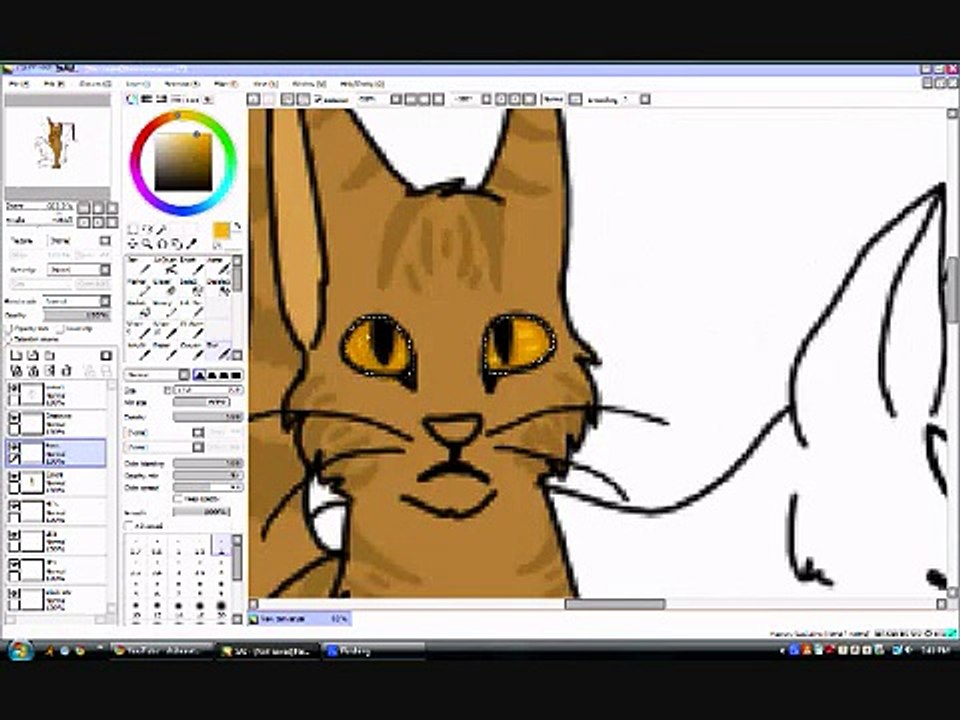
Task: Show the color wheel panel toggle
Action: (x=132, y=99)
